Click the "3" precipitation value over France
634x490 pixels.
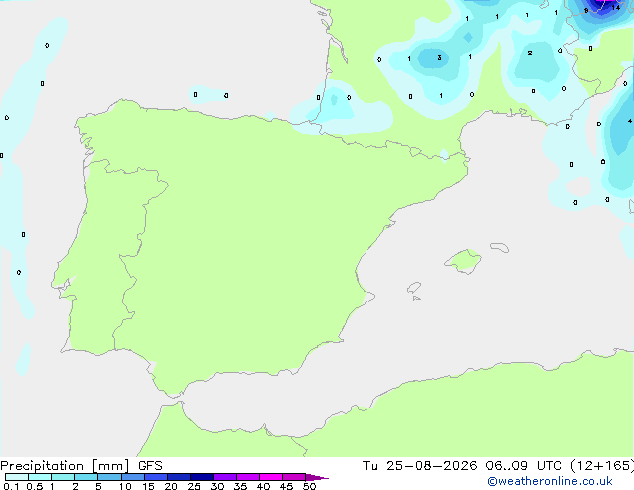pyautogui.click(x=440, y=57)
